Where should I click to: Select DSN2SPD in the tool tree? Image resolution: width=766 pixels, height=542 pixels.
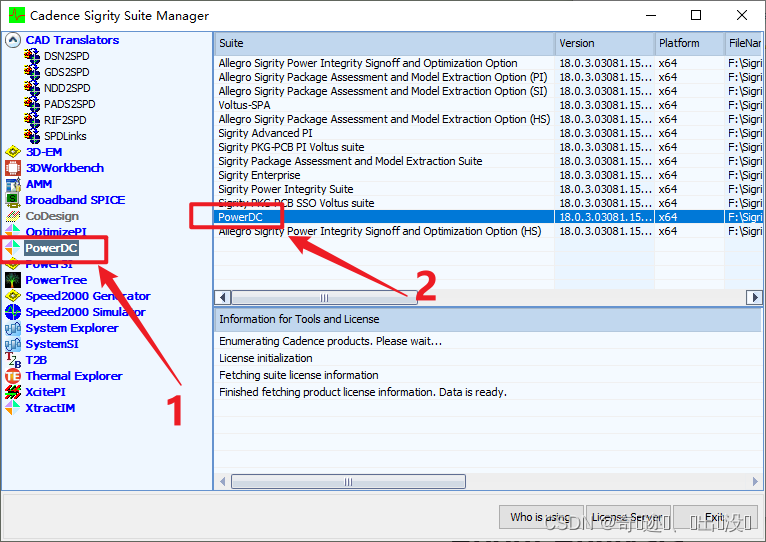66,56
